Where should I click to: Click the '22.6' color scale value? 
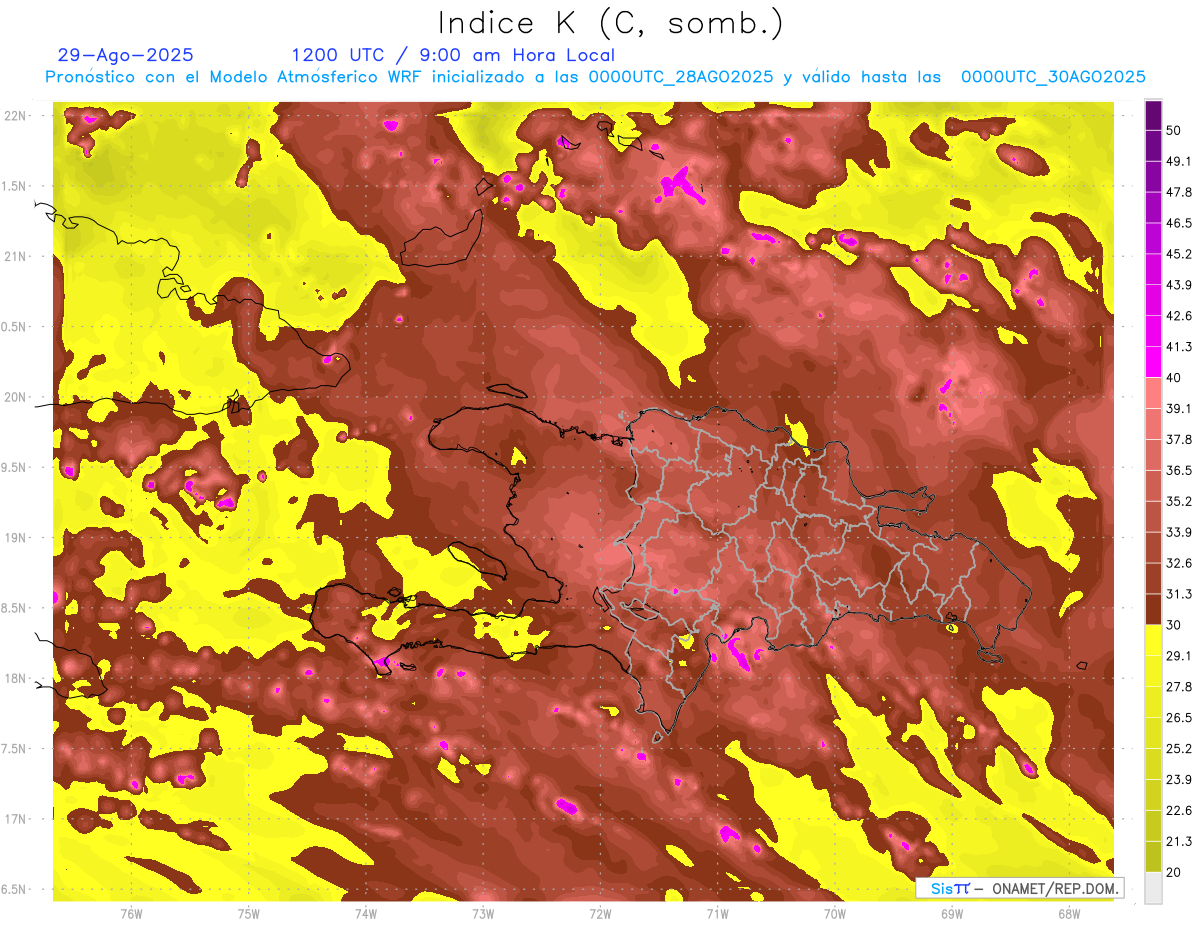[1178, 810]
